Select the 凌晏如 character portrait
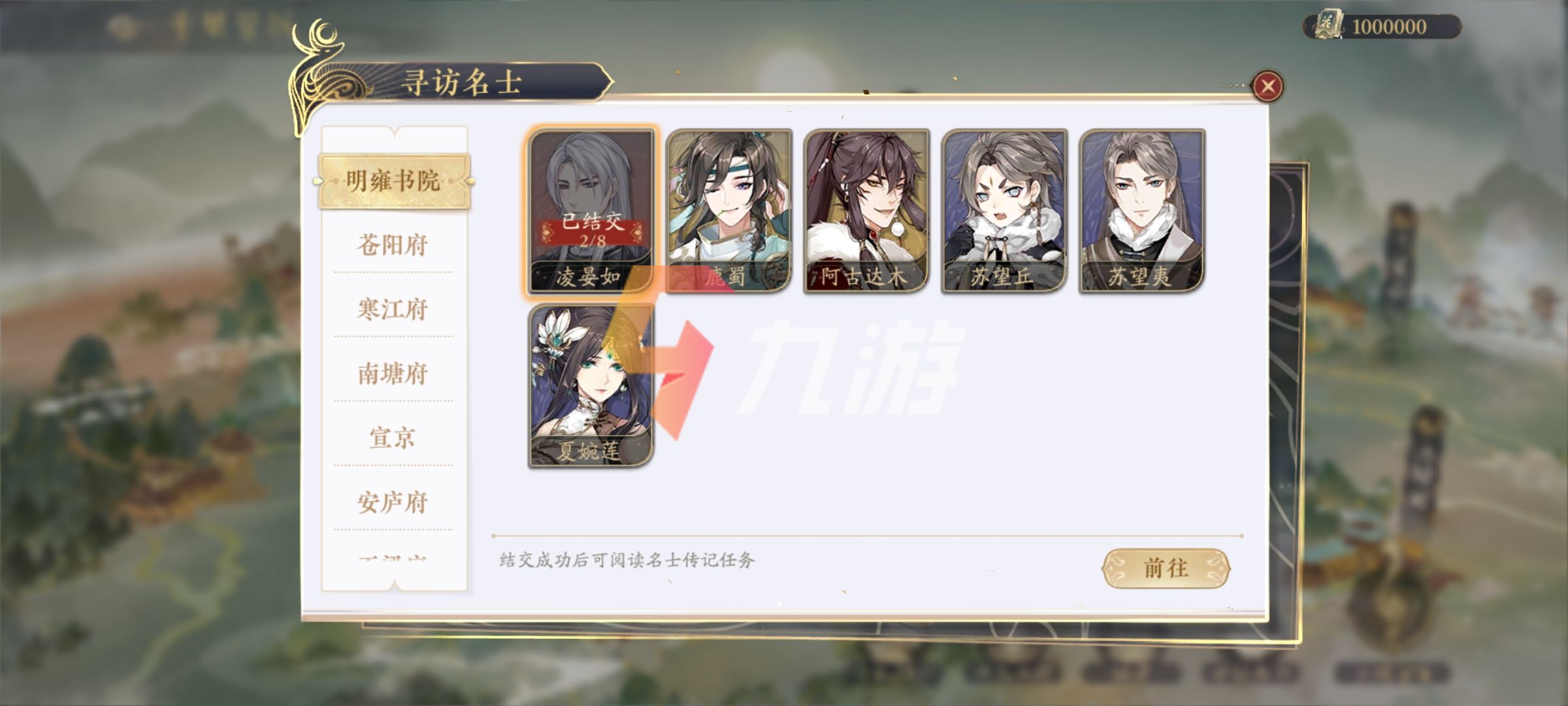The height and width of the screenshot is (706, 1568). 591,210
